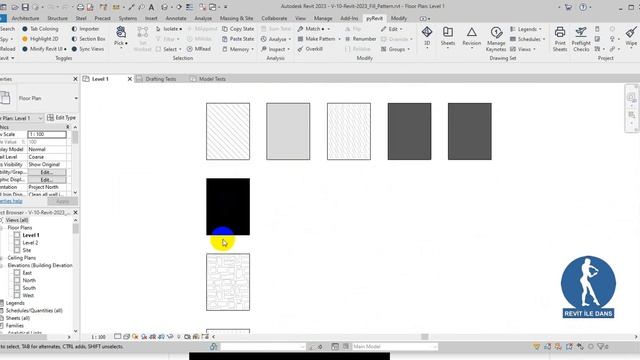Open the Annotate ribbon tab

point(176,18)
